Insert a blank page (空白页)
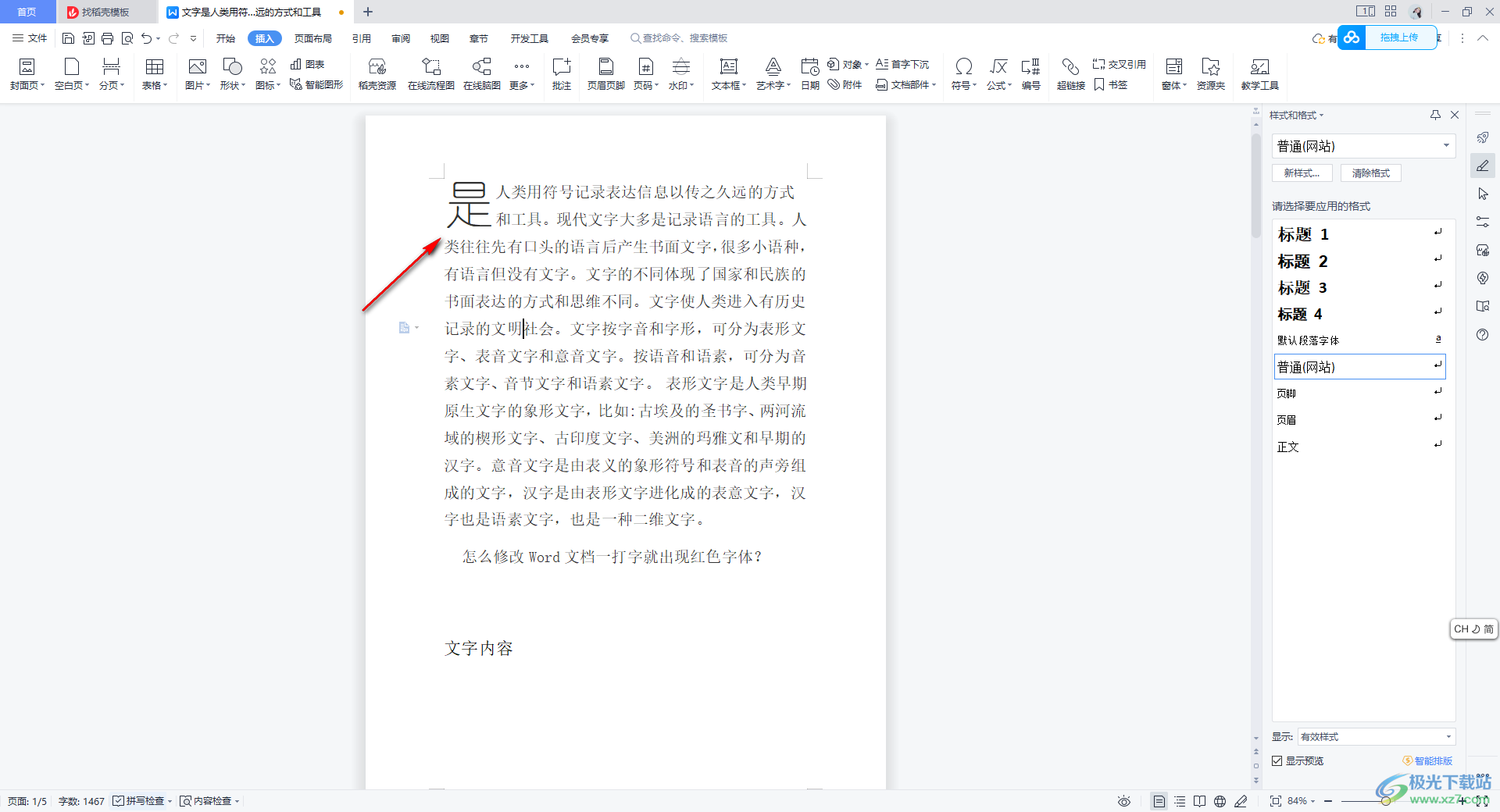Image resolution: width=1500 pixels, height=812 pixels. [x=71, y=74]
